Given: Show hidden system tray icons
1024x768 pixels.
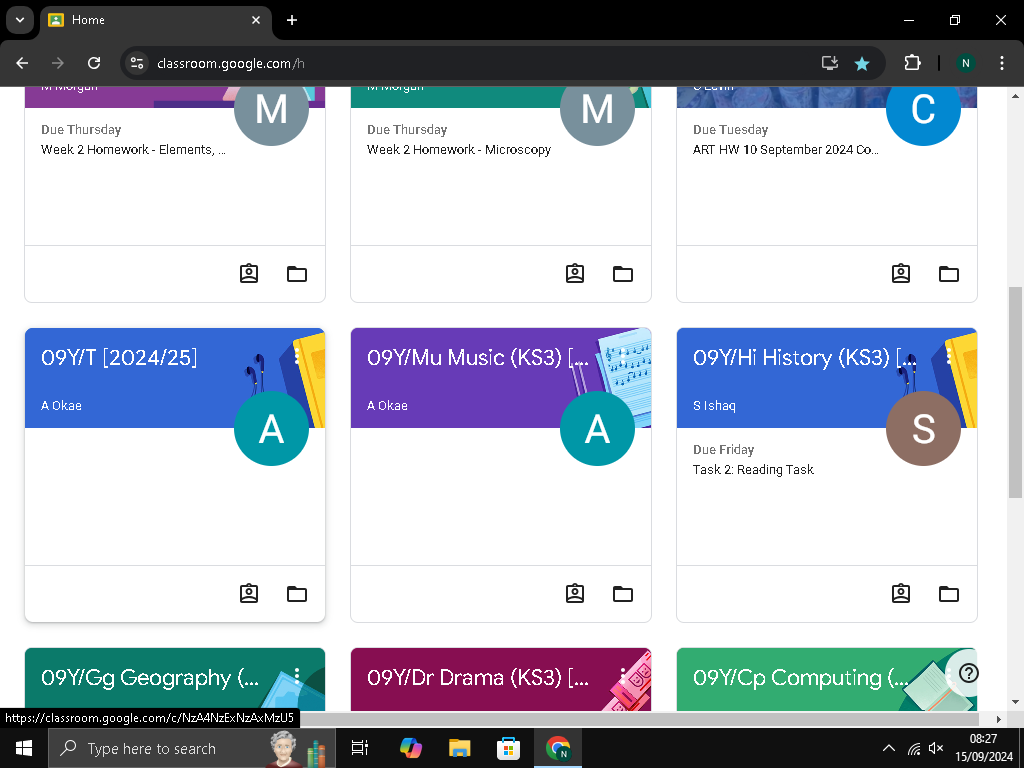Looking at the screenshot, I should tap(889, 748).
